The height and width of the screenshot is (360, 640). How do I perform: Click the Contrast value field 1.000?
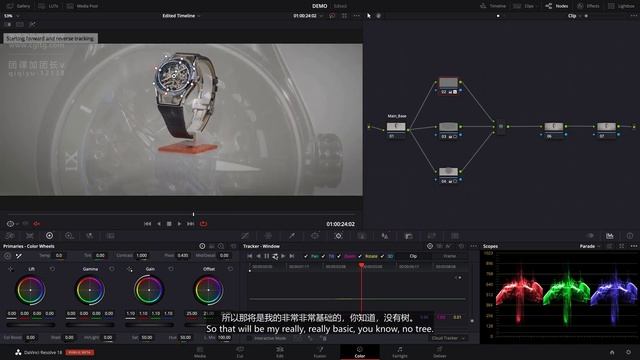pyautogui.click(x=142, y=256)
